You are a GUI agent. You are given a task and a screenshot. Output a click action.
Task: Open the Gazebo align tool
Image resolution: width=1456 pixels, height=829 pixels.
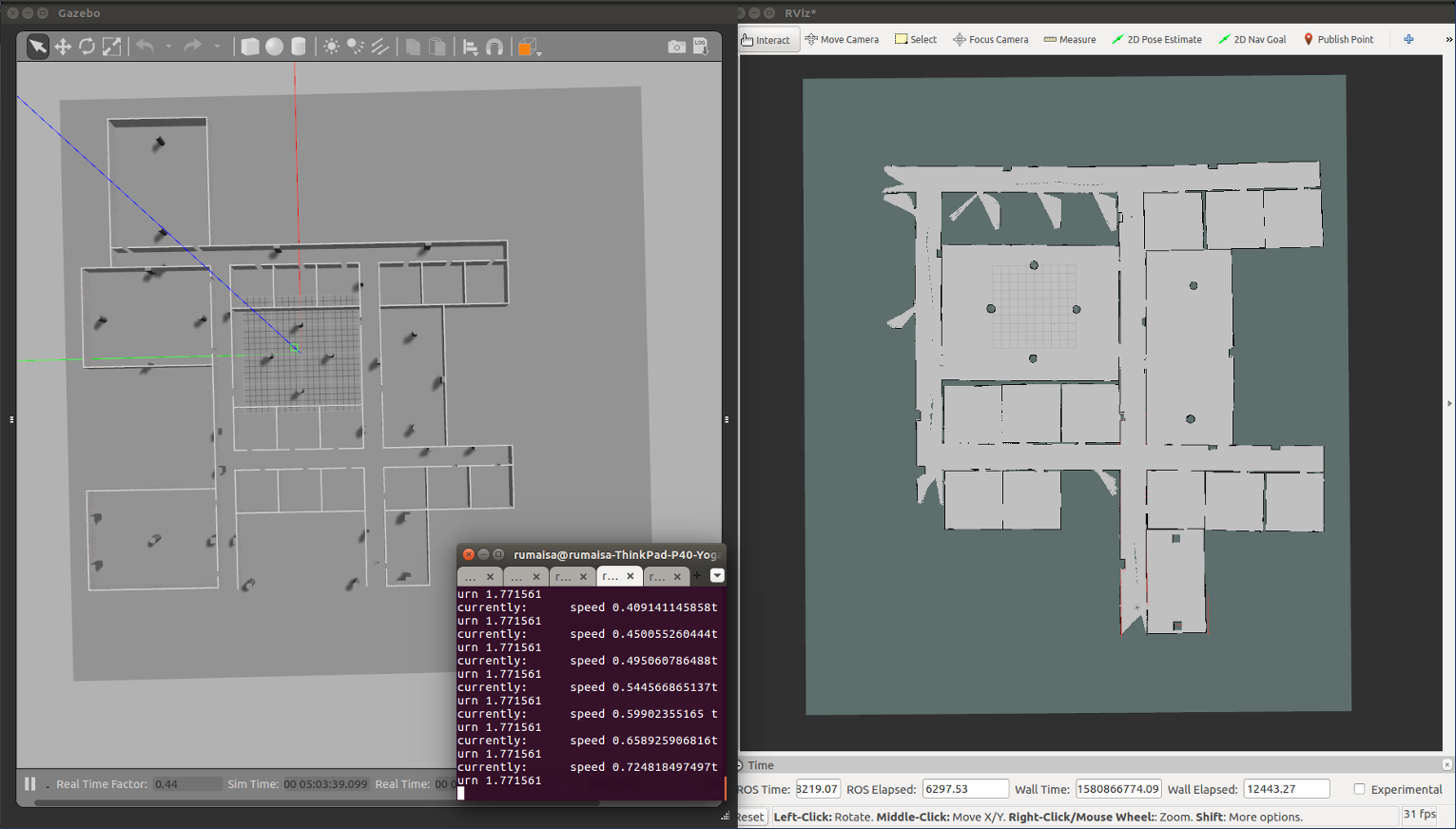coord(470,47)
